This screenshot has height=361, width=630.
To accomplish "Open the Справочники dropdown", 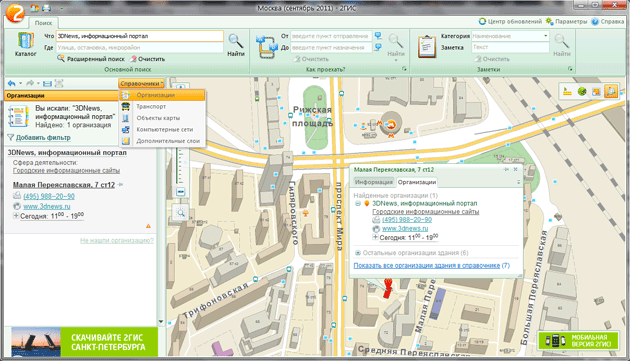I will (x=141, y=83).
